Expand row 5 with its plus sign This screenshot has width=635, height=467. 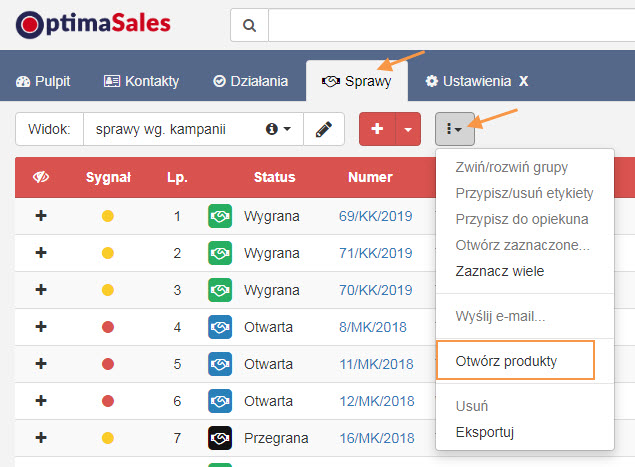(41, 364)
